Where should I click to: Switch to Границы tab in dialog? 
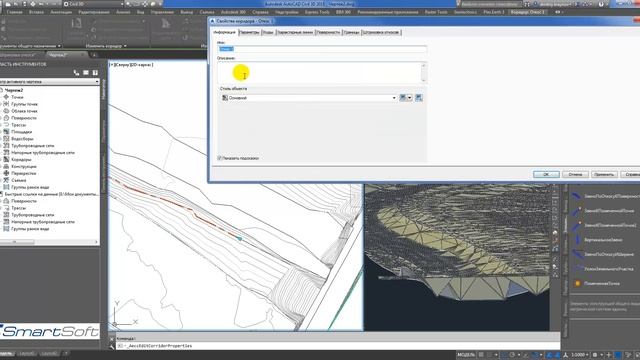tap(351, 32)
